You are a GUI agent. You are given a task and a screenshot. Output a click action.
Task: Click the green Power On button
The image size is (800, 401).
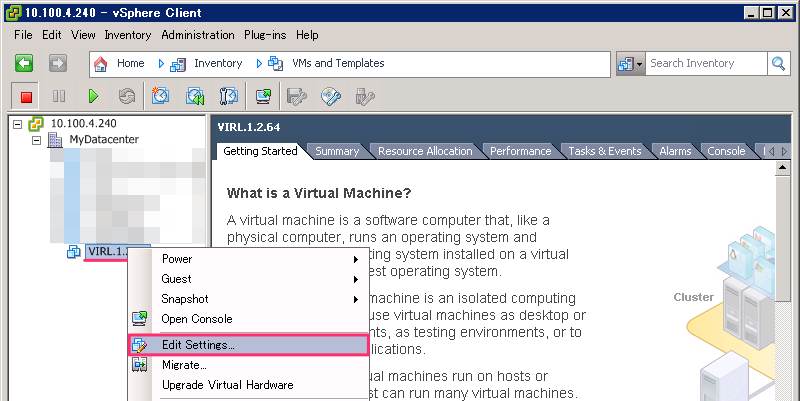click(93, 96)
